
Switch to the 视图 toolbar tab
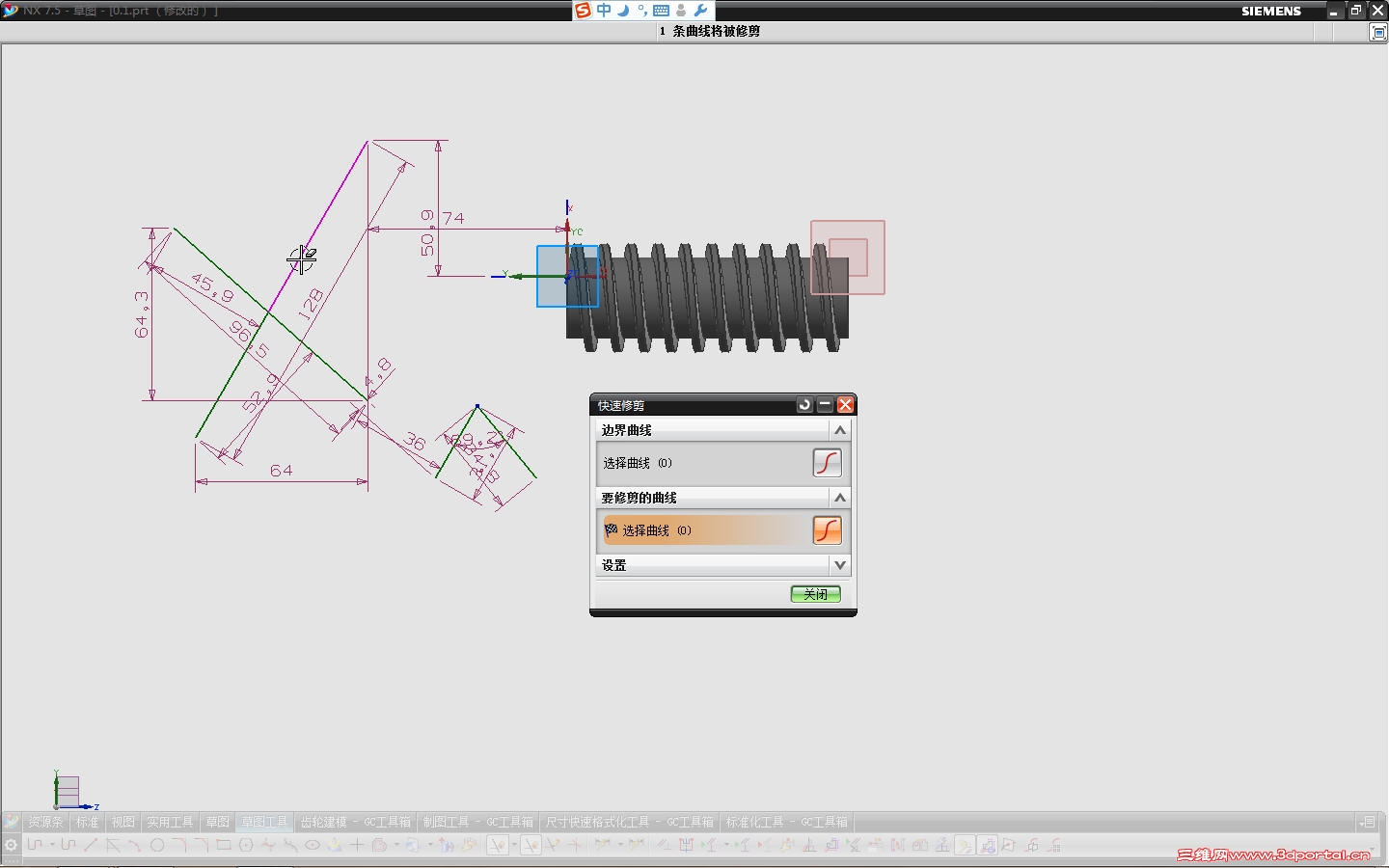pos(123,822)
